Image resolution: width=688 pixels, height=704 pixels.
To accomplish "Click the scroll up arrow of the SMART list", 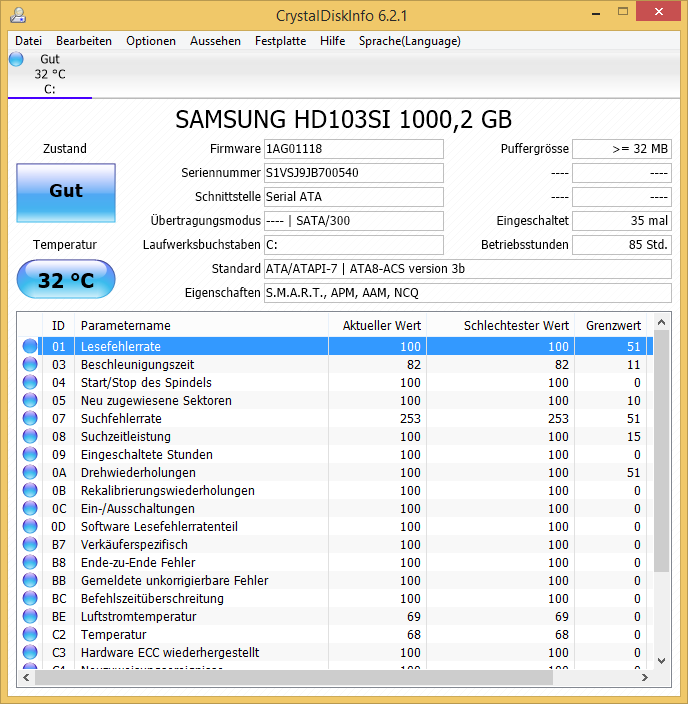I will [661, 322].
